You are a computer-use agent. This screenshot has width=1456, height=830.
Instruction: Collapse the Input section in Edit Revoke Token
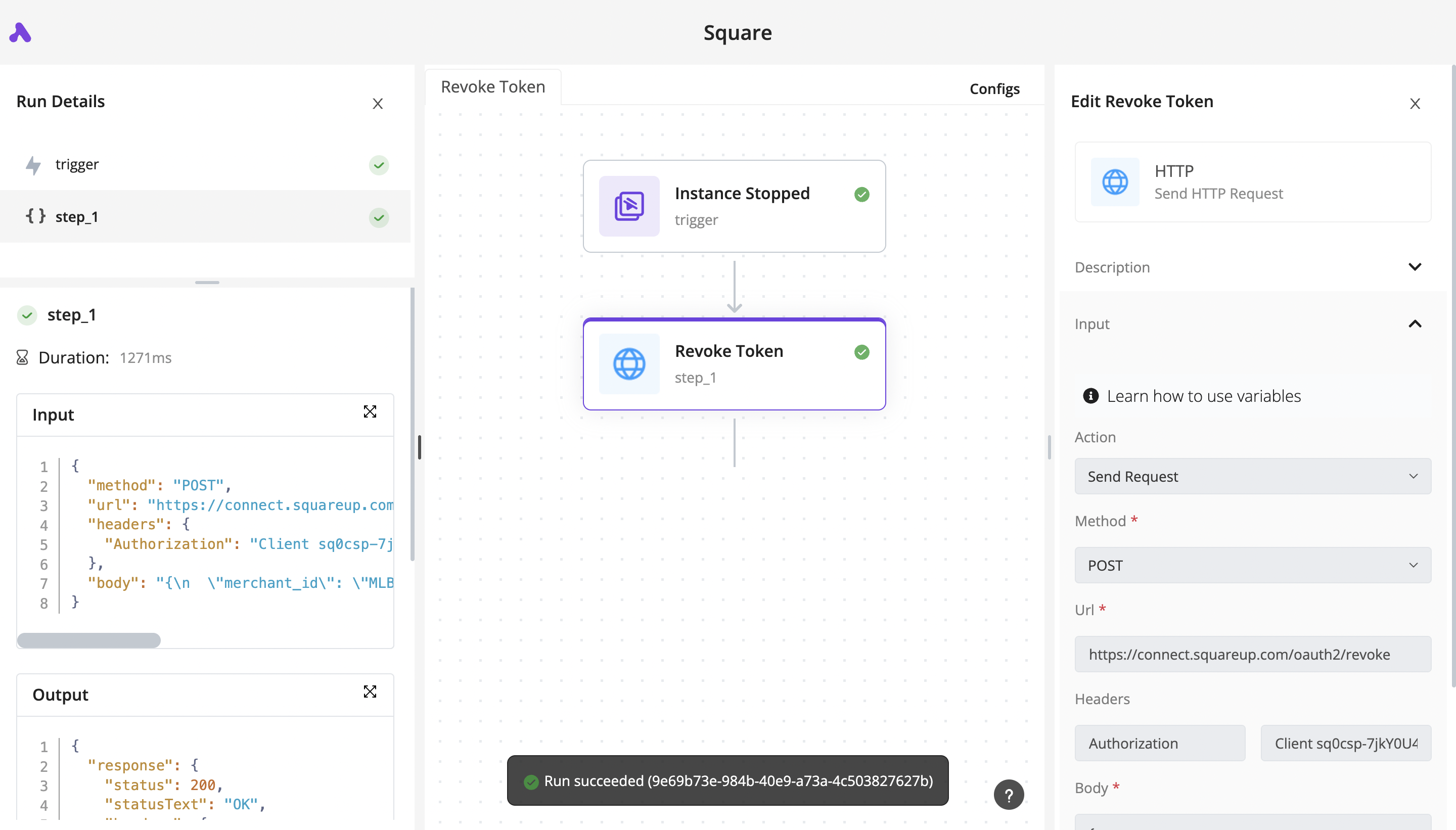[1416, 324]
